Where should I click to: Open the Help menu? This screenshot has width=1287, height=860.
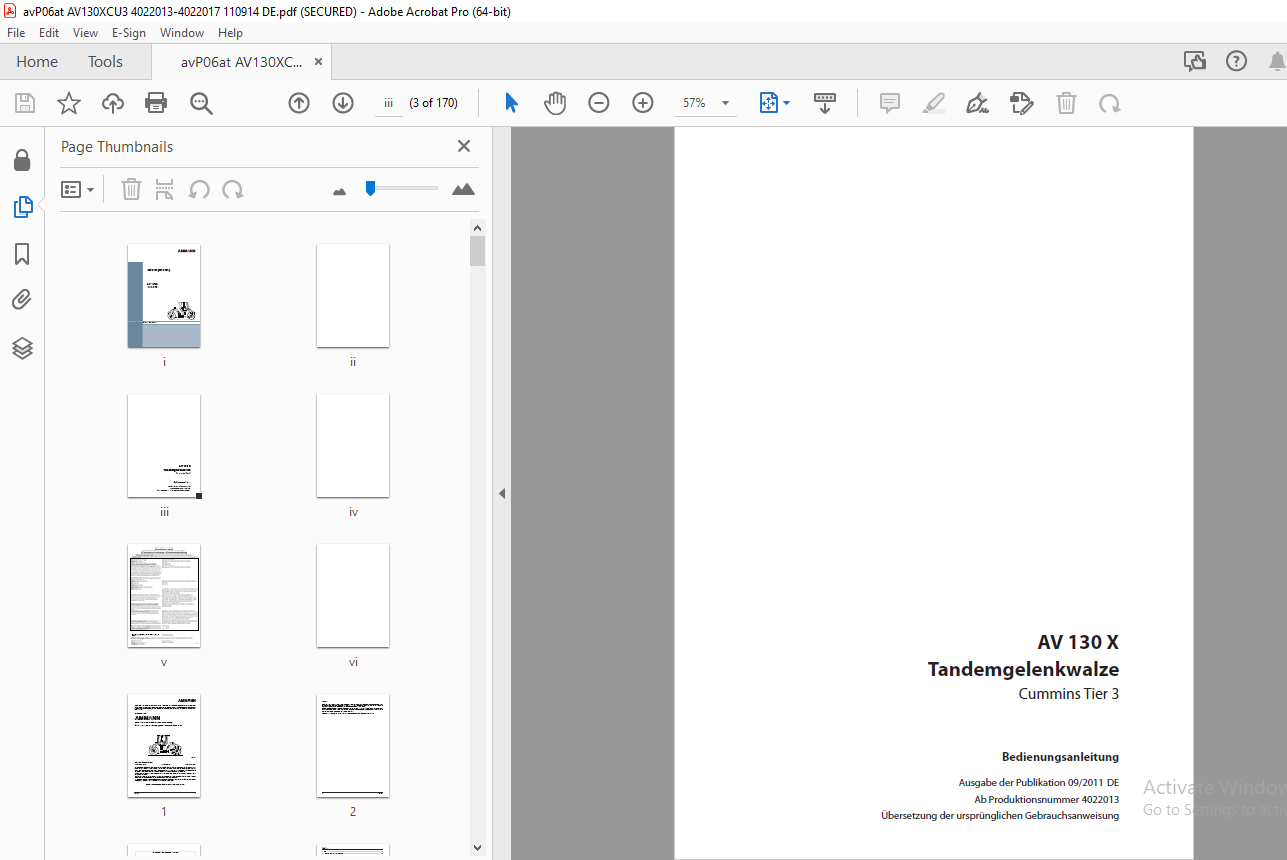click(230, 33)
